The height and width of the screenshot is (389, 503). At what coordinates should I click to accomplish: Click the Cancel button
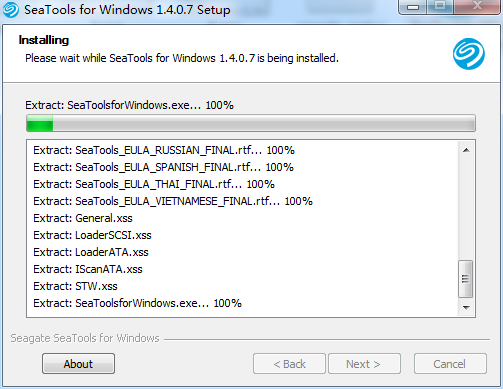pyautogui.click(x=450, y=364)
